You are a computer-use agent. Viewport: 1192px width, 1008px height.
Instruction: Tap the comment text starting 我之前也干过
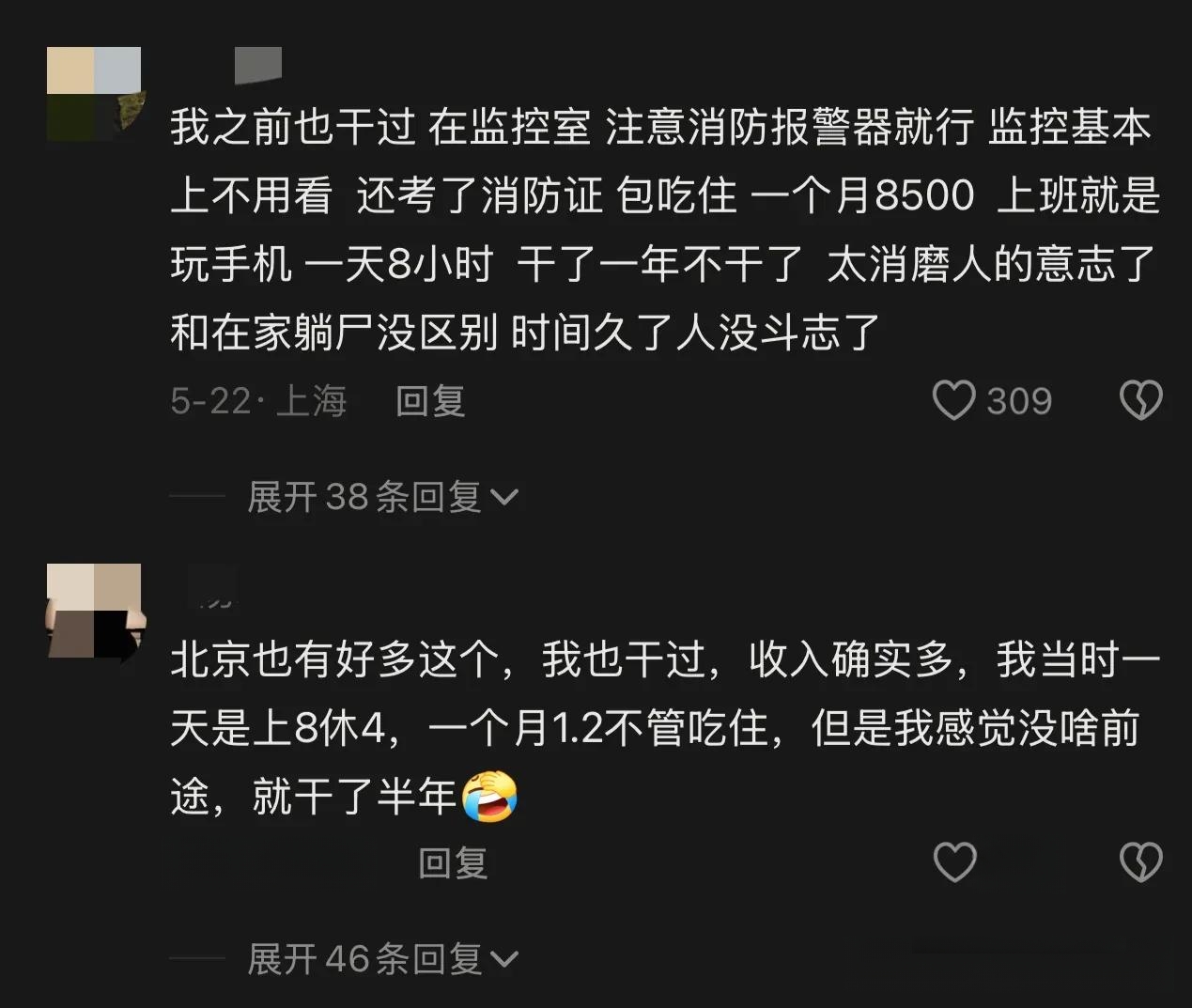click(x=665, y=230)
